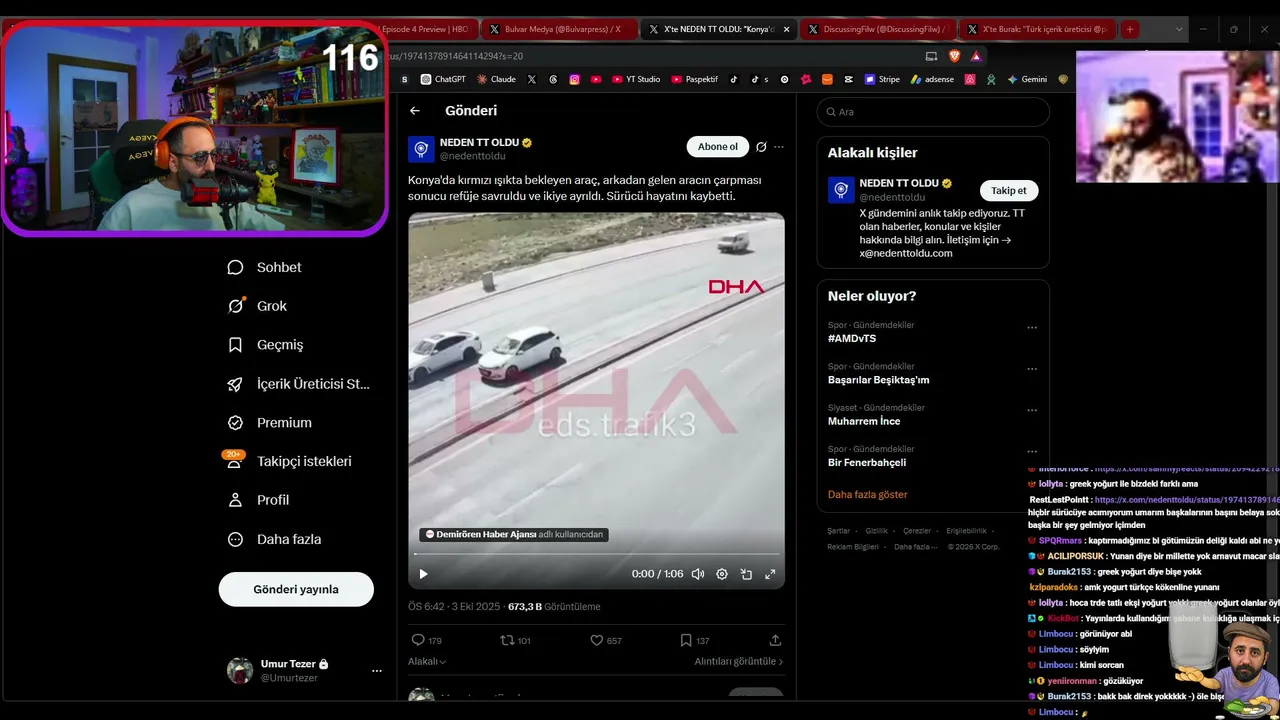Open the x@nedenttoldu.com email link

(906, 253)
